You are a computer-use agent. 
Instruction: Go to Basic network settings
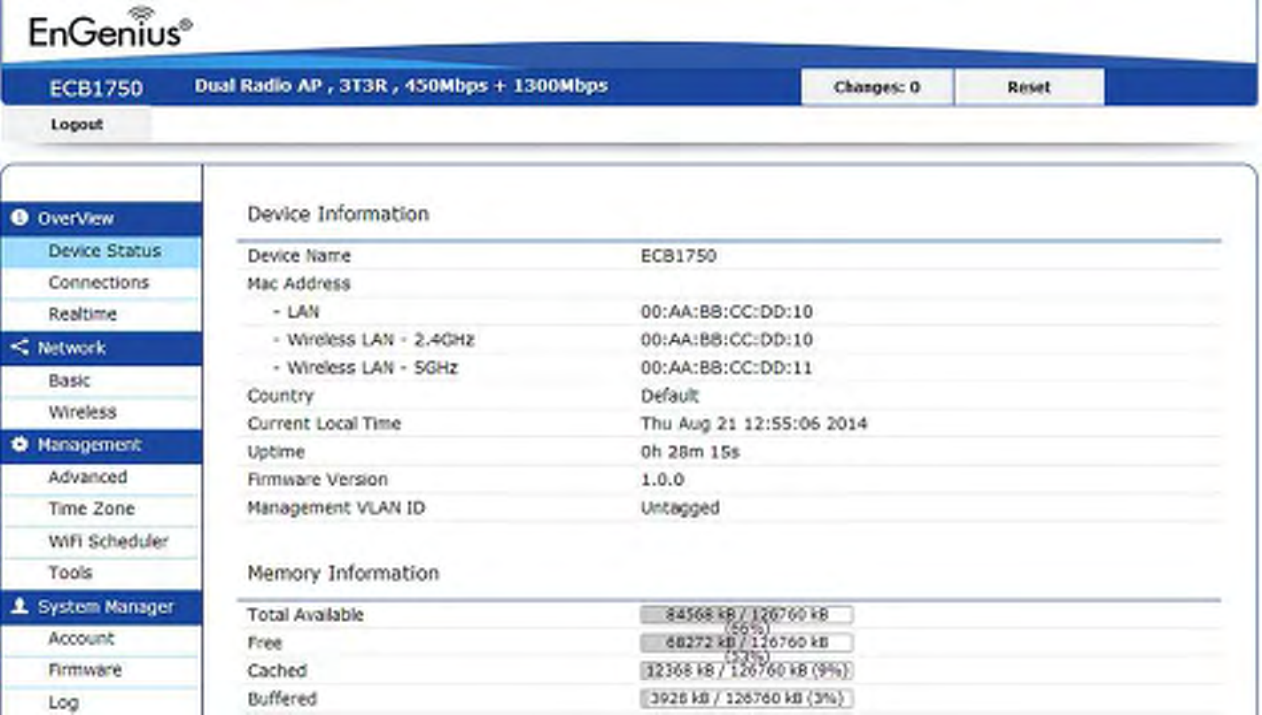pos(69,381)
